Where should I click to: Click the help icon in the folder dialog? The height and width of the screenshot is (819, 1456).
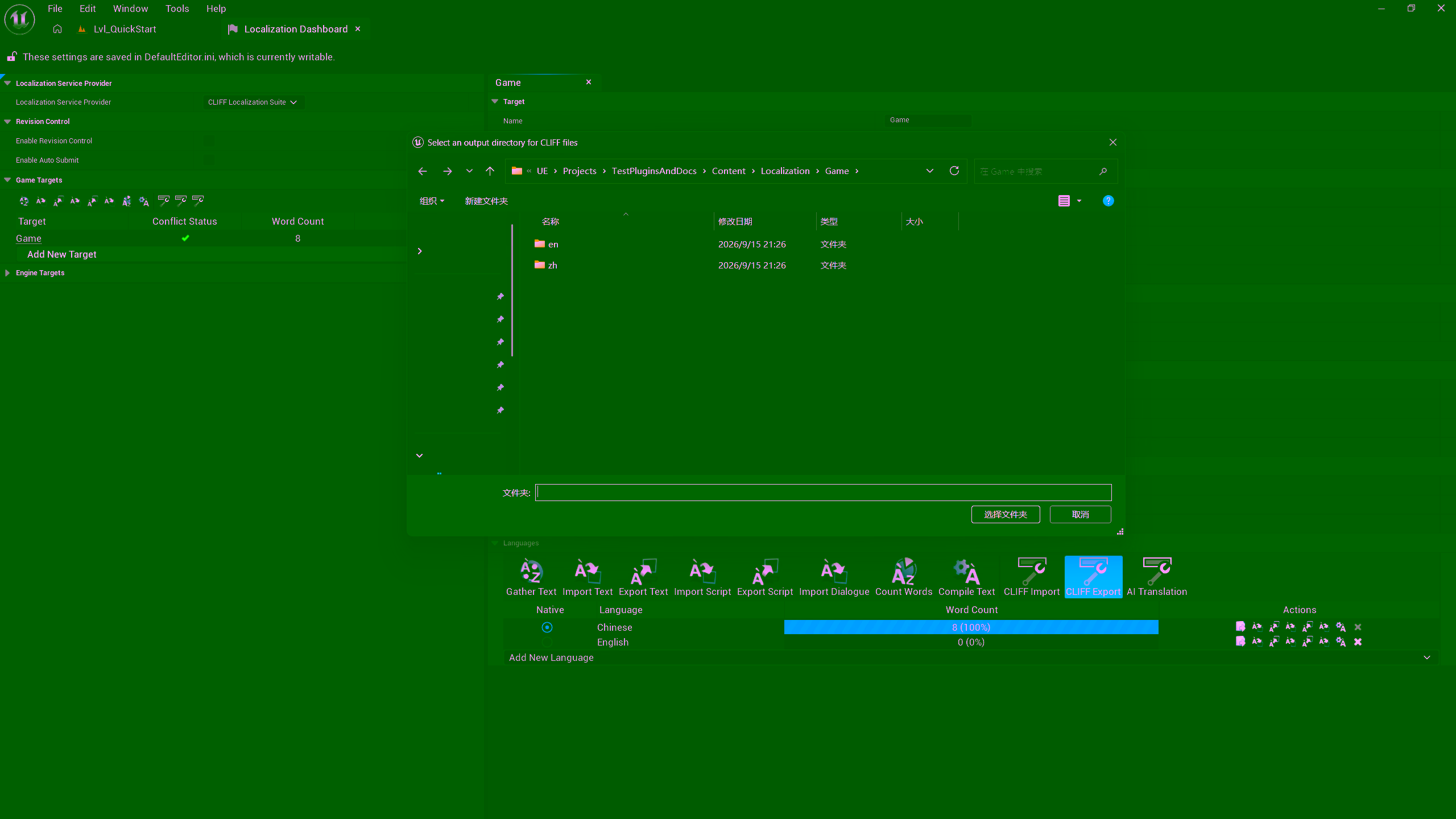(x=1108, y=201)
